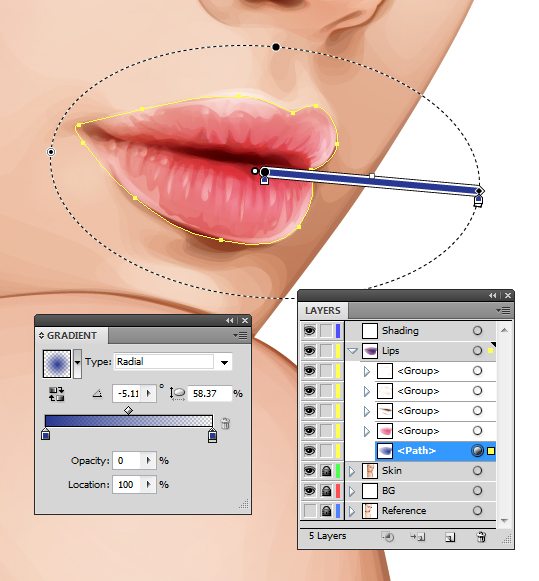This screenshot has width=539, height=581.
Task: Delete gradient stop with trash icon
Action: click(225, 423)
